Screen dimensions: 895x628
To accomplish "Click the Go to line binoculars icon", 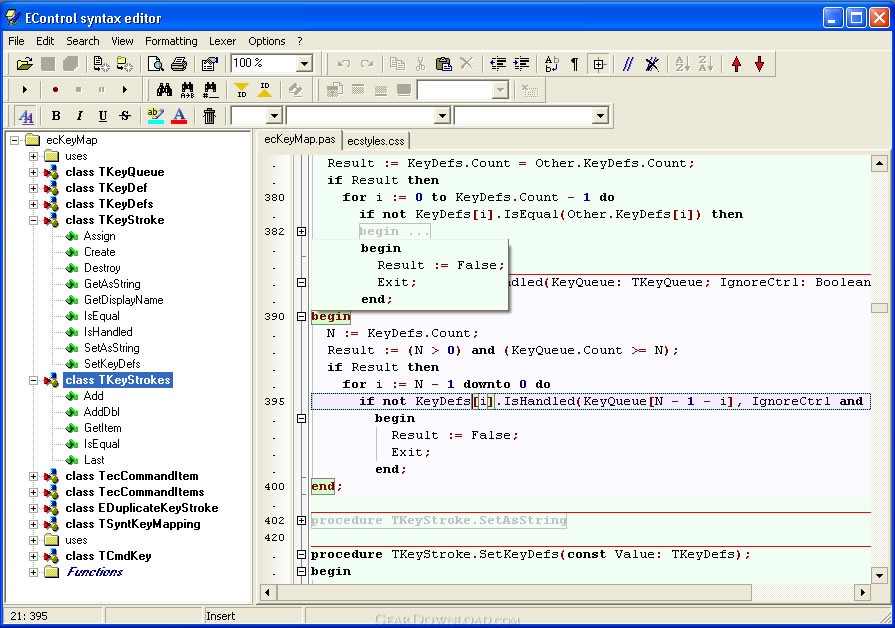I will tap(211, 90).
